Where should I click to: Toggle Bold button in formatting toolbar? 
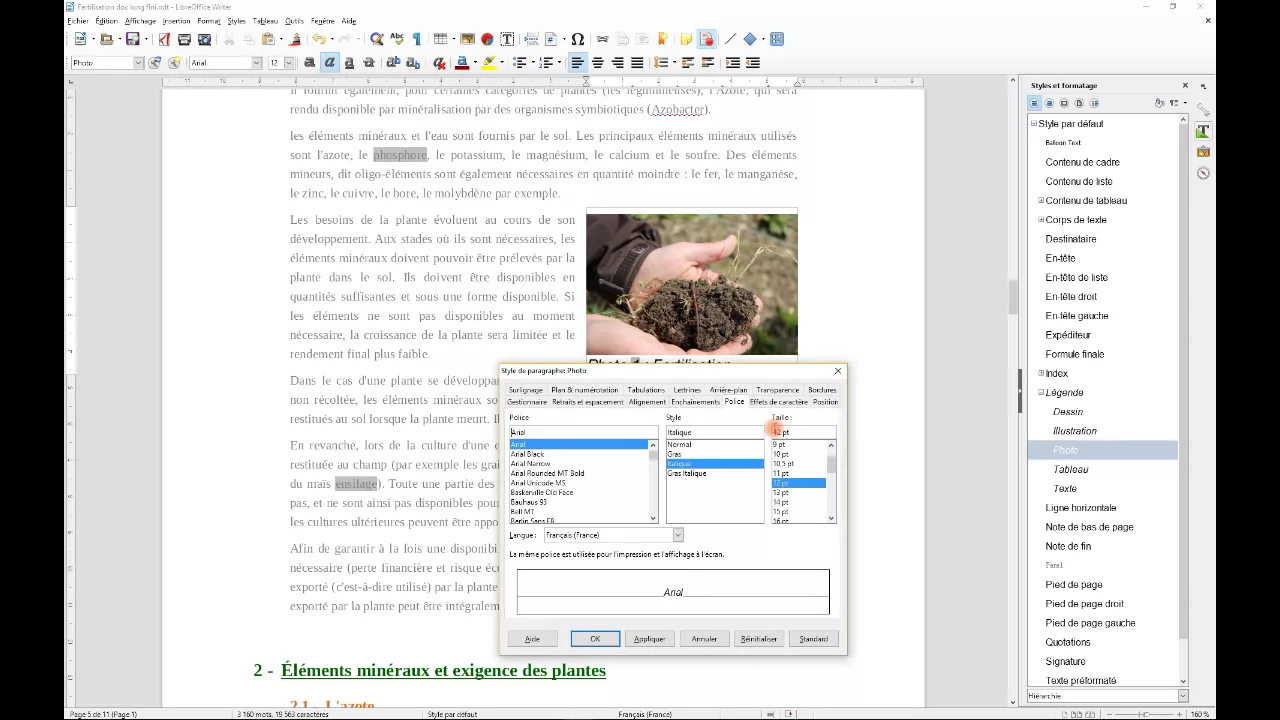tap(309, 62)
